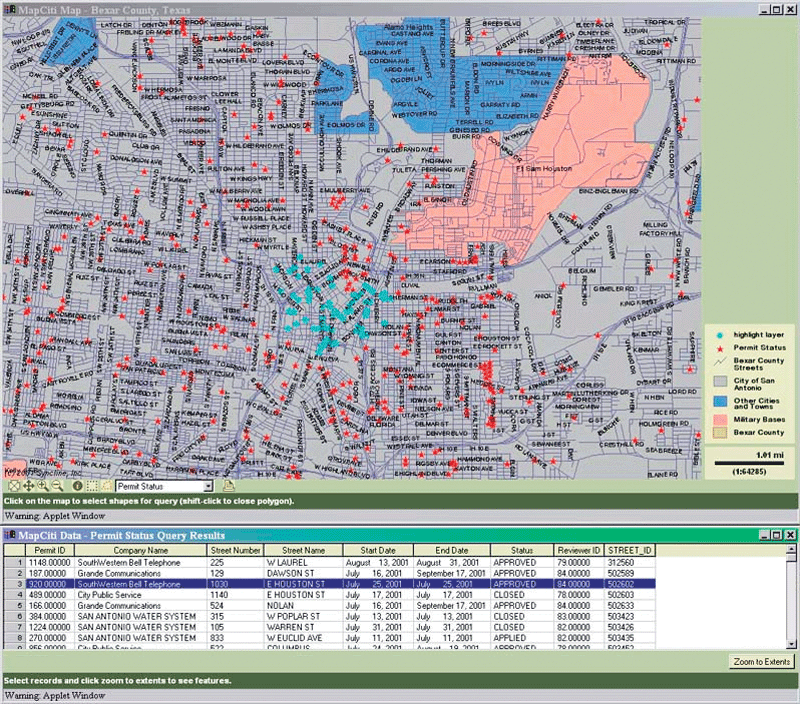Click the STREET_ID column header
The height and width of the screenshot is (704, 800).
click(630, 550)
